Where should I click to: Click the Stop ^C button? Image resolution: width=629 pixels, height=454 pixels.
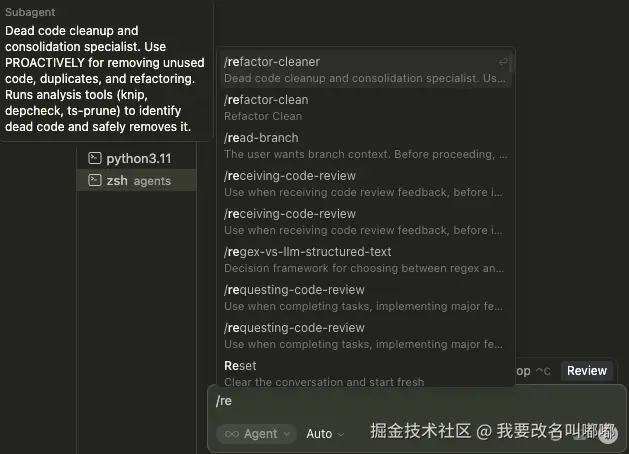pos(532,371)
